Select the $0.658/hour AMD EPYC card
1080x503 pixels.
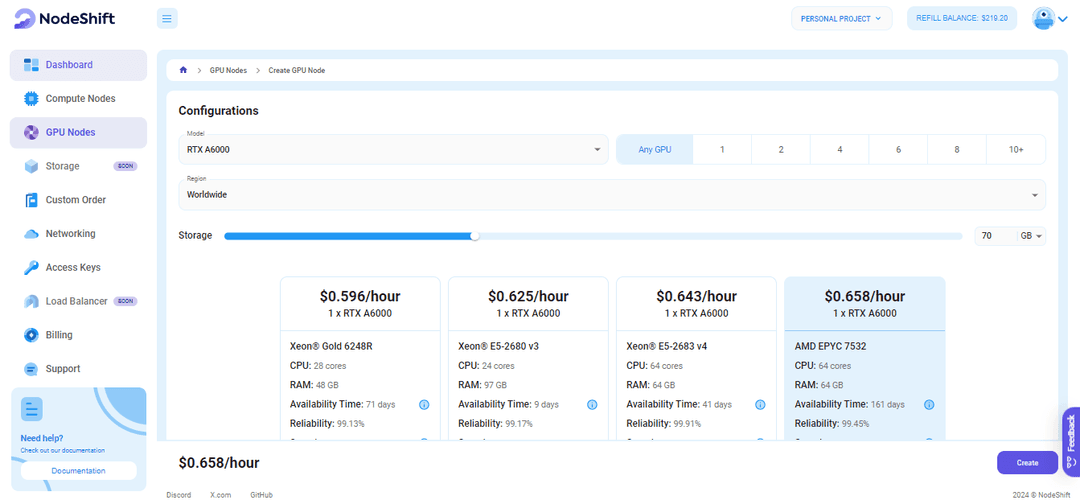click(864, 358)
